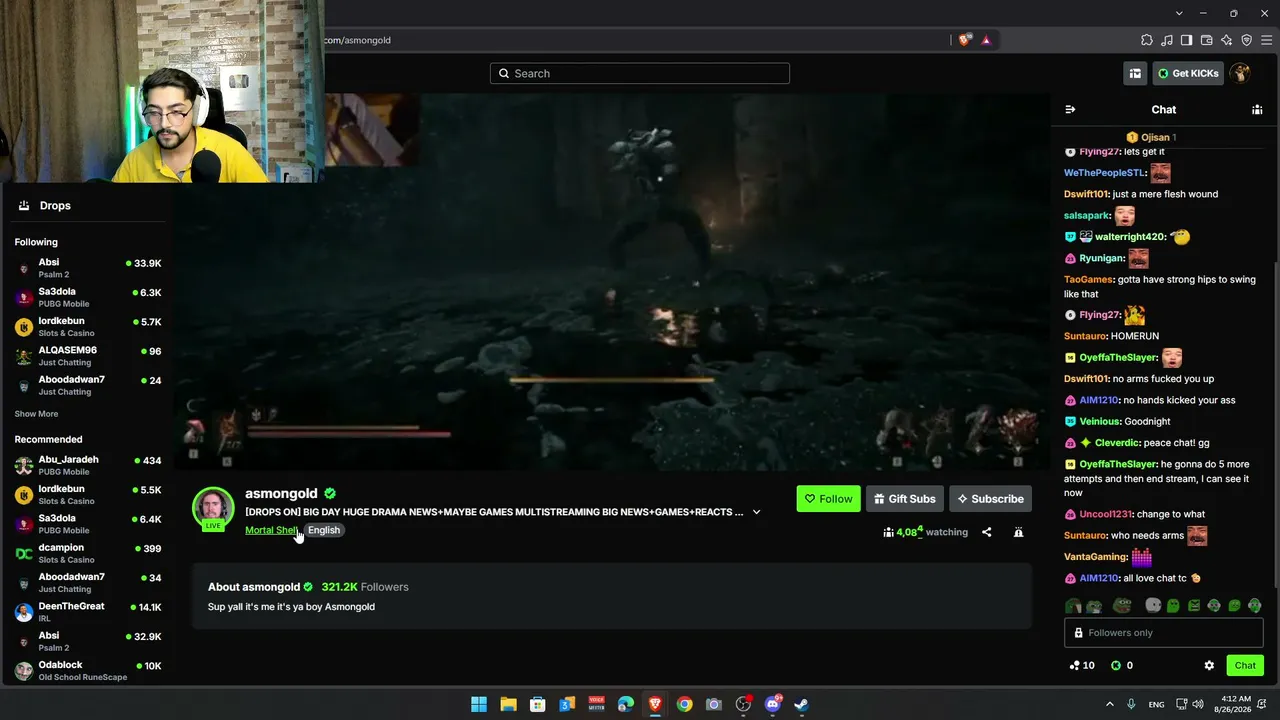The image size is (1280, 720).
Task: Open ALQASEM96 channel in Following
Action: 88,356
